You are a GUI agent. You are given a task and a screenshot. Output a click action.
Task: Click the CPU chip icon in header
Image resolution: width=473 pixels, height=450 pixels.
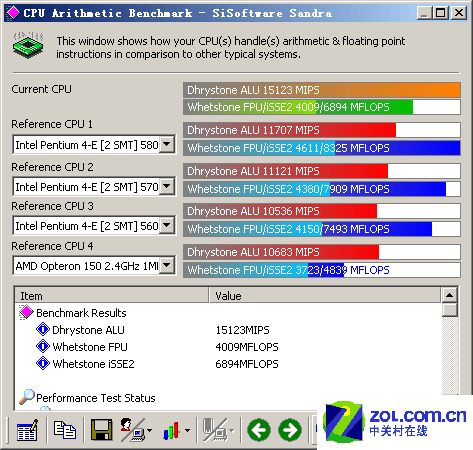click(28, 45)
